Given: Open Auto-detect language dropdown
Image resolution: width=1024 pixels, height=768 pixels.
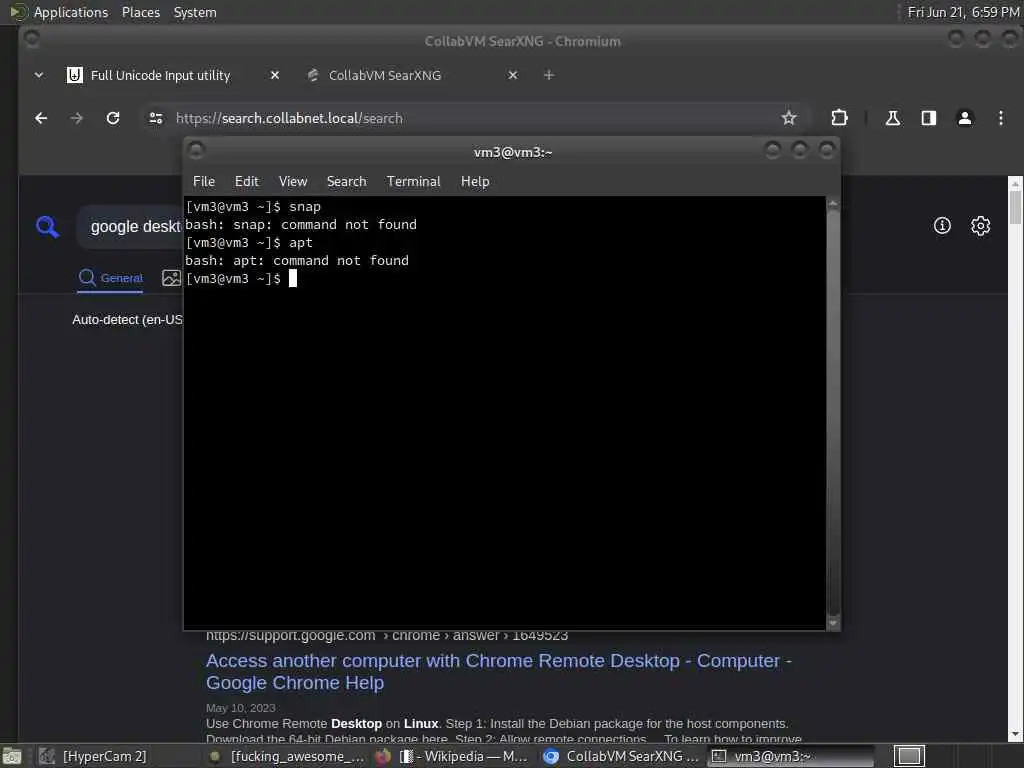Looking at the screenshot, I should click(127, 320).
